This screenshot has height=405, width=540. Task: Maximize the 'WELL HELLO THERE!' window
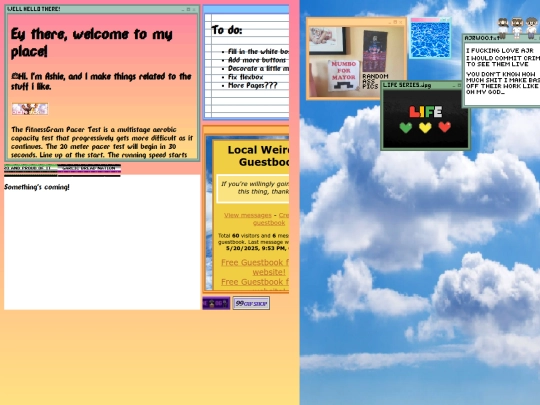[x=188, y=9]
